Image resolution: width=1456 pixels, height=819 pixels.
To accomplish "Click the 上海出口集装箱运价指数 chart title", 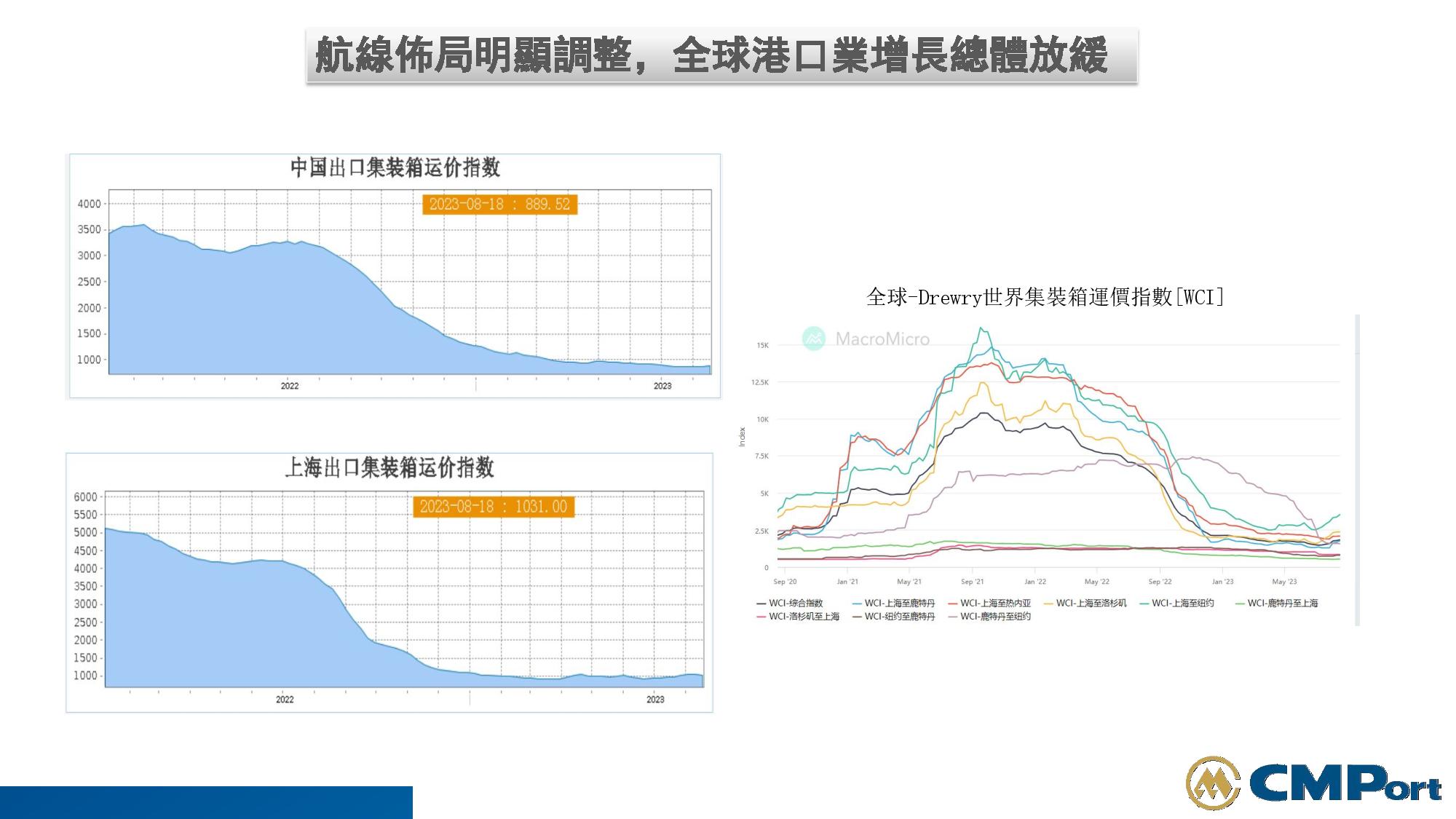I will tap(389, 467).
